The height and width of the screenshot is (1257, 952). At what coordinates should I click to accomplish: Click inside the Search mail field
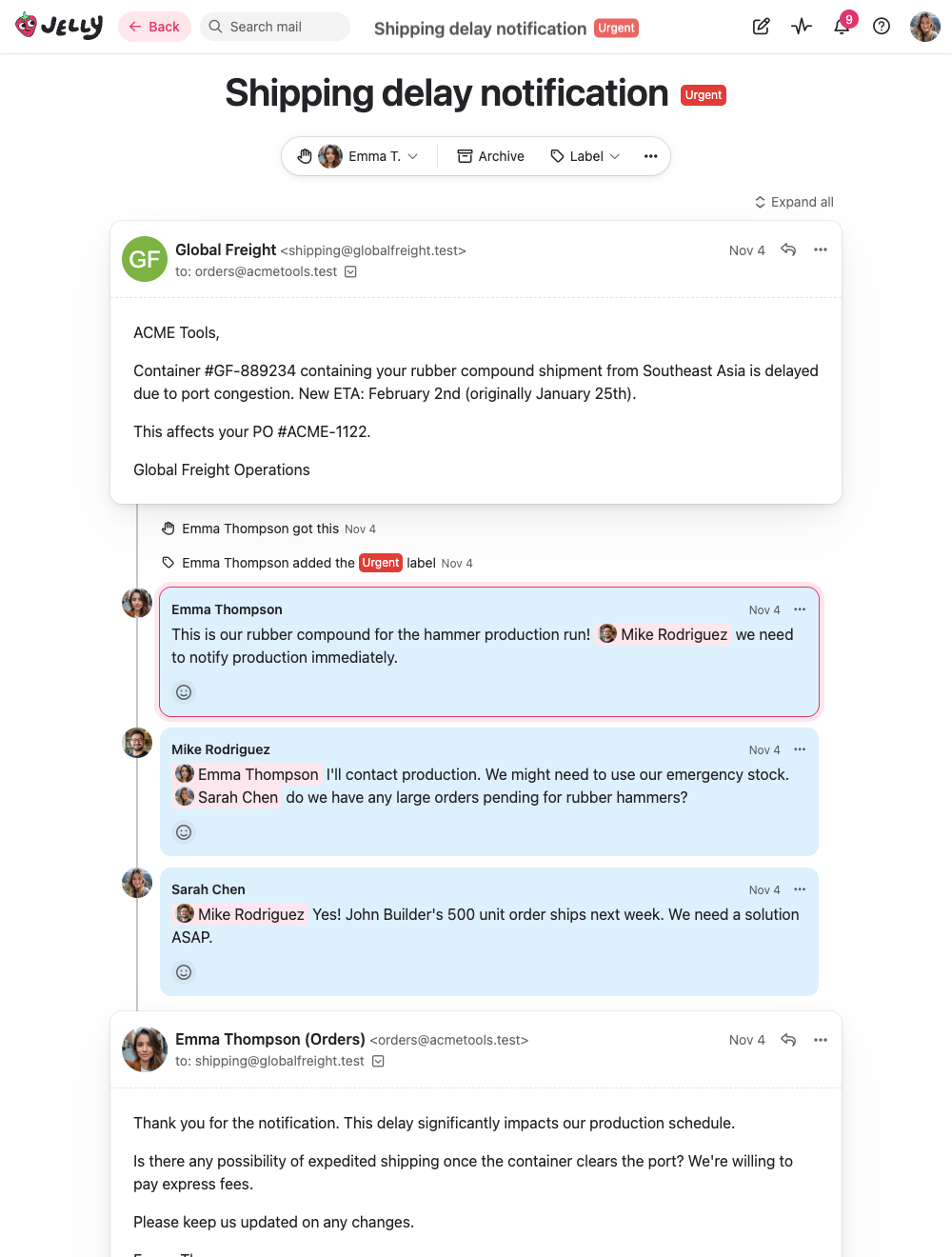(275, 27)
